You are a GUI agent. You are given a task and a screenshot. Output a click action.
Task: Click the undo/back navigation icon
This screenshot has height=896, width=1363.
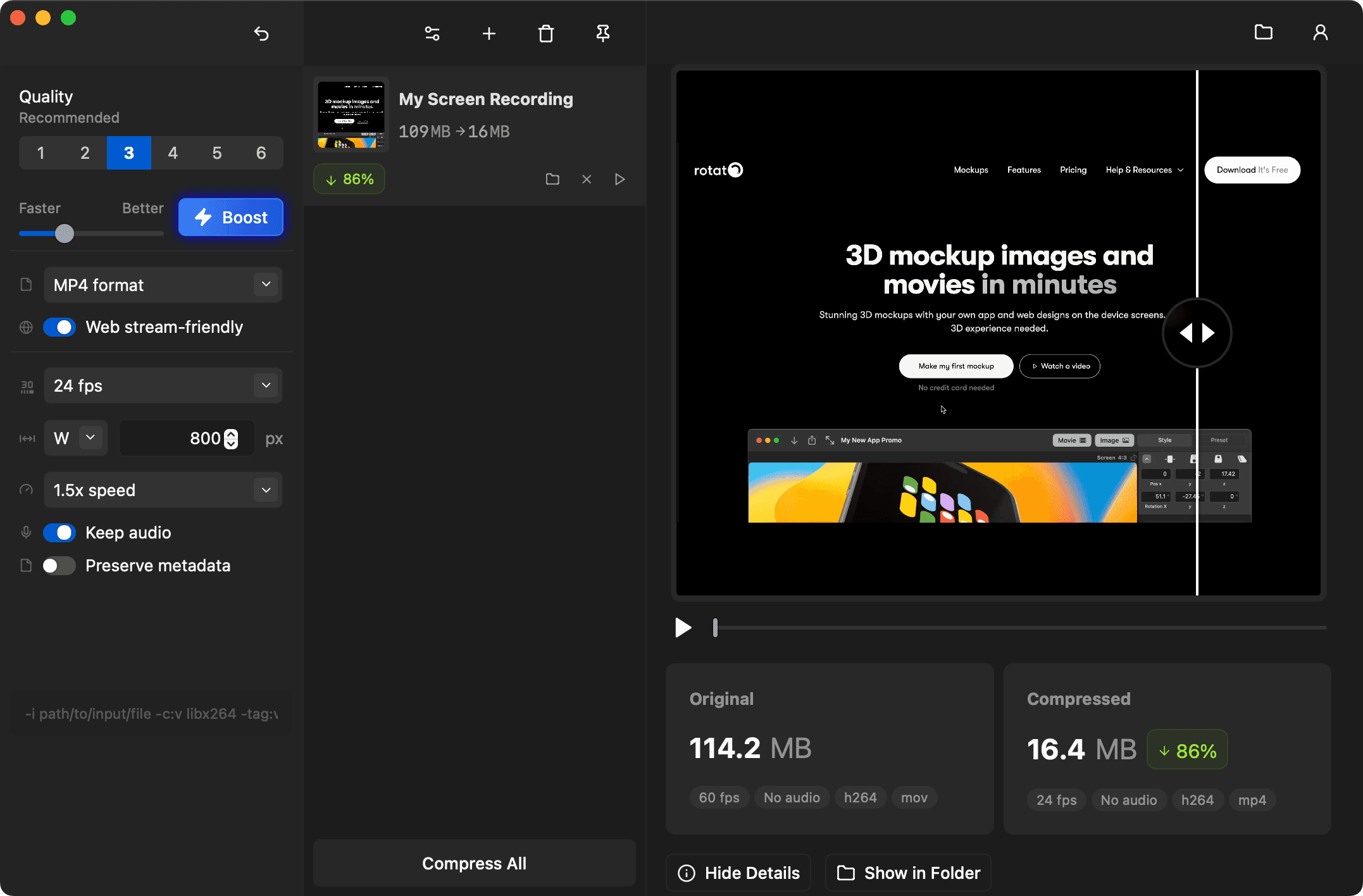pos(261,33)
